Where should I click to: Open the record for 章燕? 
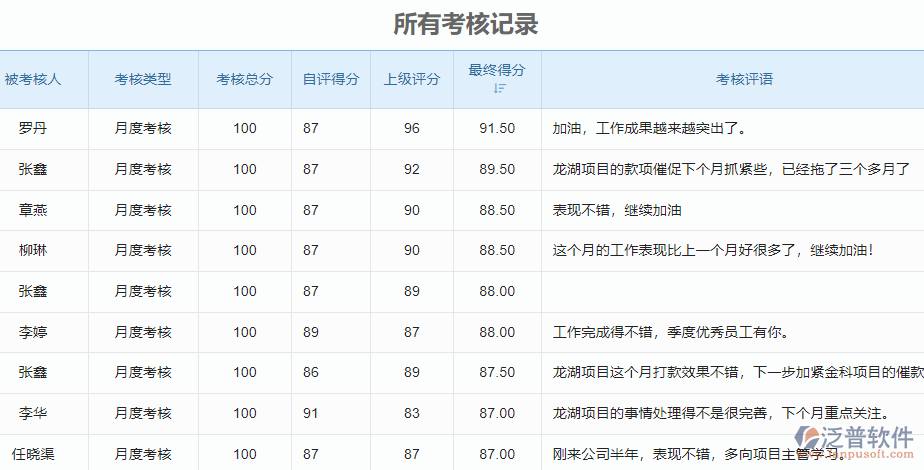point(33,210)
